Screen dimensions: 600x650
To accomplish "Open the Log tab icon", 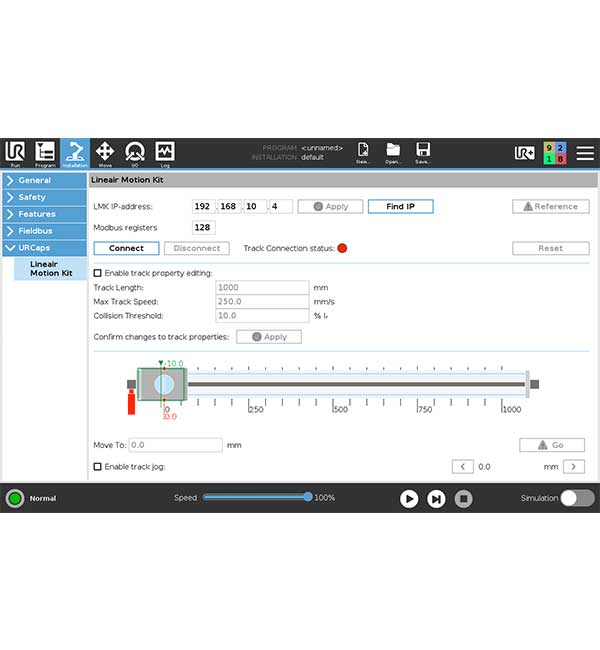I will pyautogui.click(x=165, y=153).
